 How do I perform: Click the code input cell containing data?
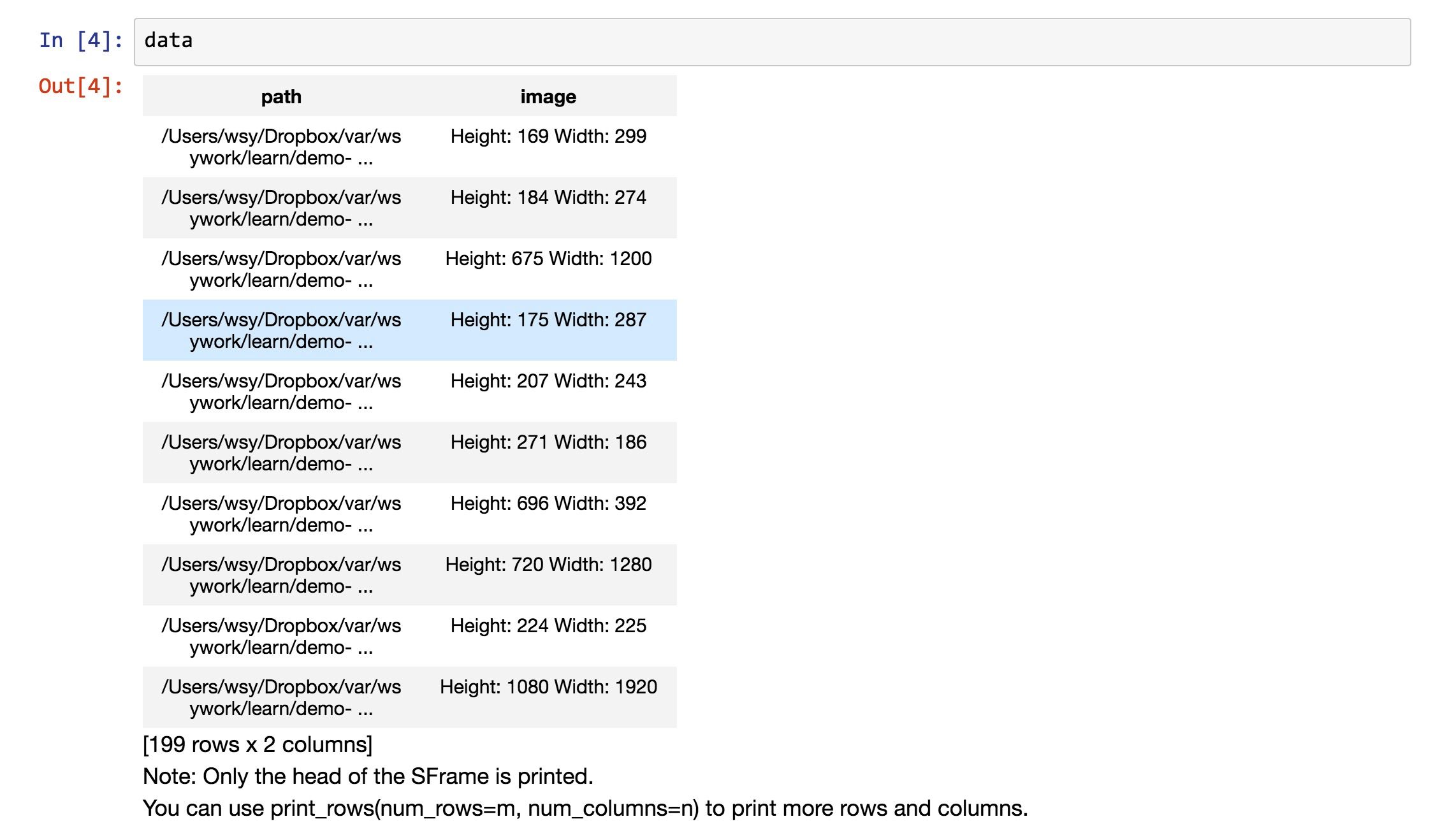tap(771, 41)
